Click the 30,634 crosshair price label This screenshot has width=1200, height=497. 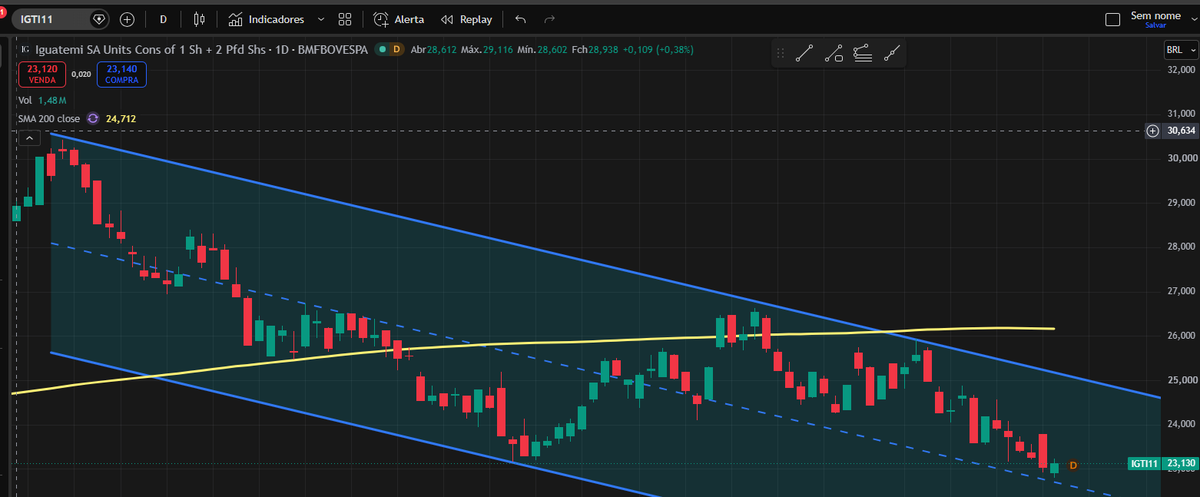[x=1181, y=130]
